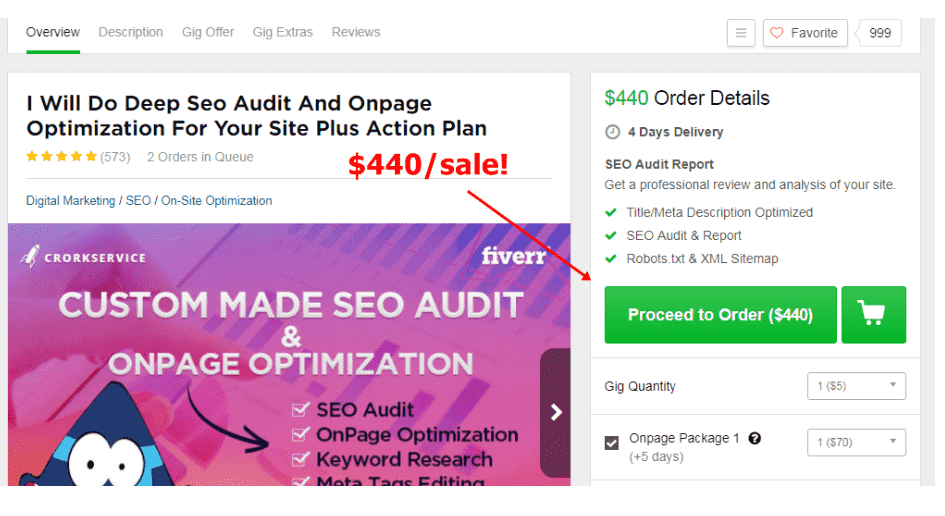Image resolution: width=945 pixels, height=516 pixels.
Task: Click the clock delivery icon
Action: (612, 132)
